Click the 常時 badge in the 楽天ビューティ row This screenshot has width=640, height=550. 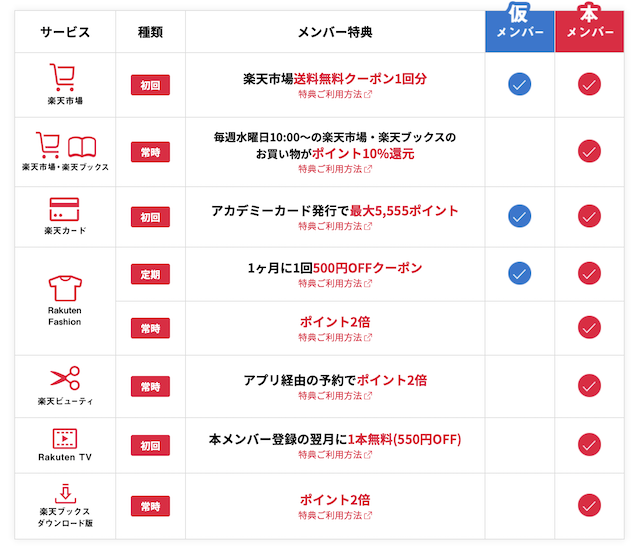tap(150, 386)
